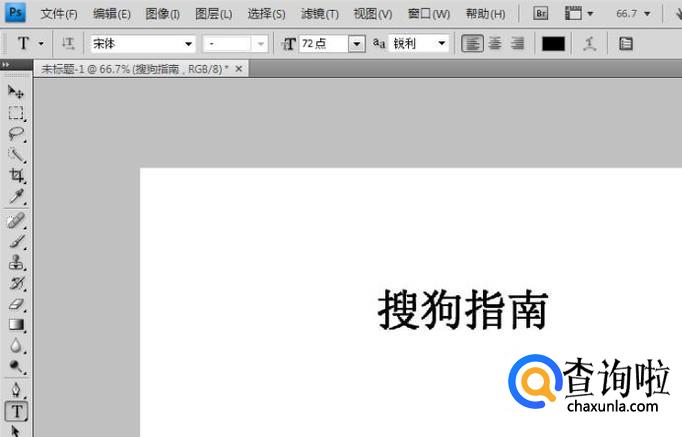Open the 帮助(H) menu

[485, 14]
